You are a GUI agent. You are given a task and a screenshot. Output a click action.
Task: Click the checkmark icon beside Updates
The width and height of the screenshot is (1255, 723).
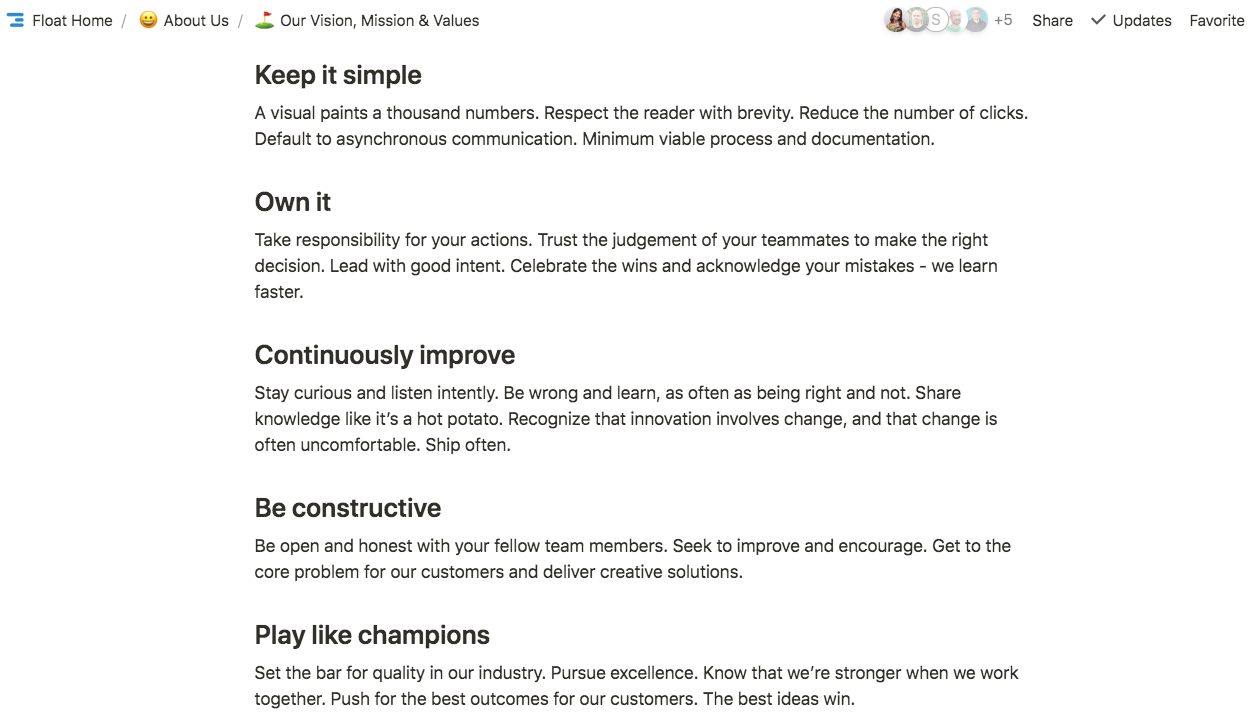[x=1098, y=20]
